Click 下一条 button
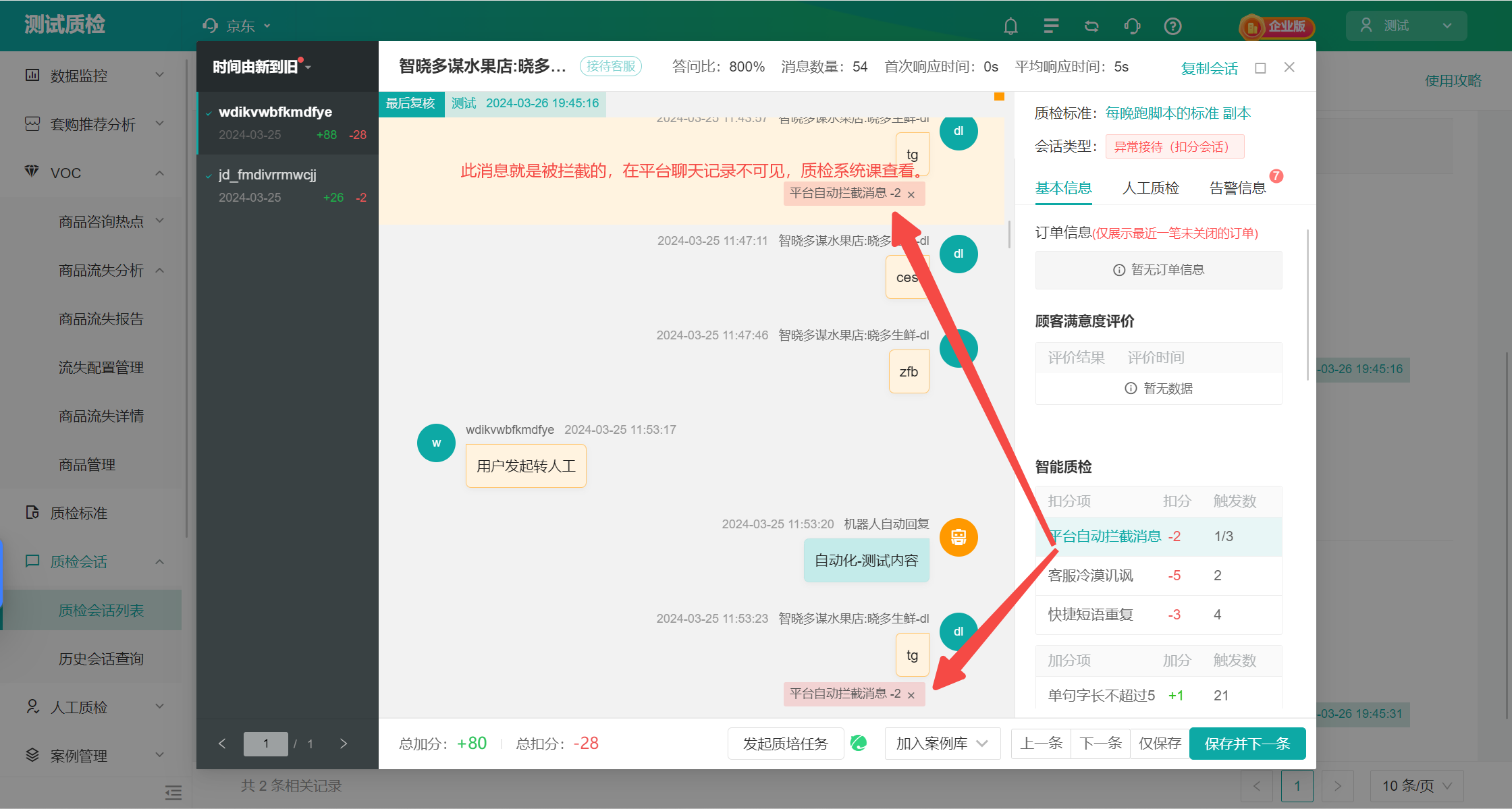1512x809 pixels. [x=1100, y=744]
